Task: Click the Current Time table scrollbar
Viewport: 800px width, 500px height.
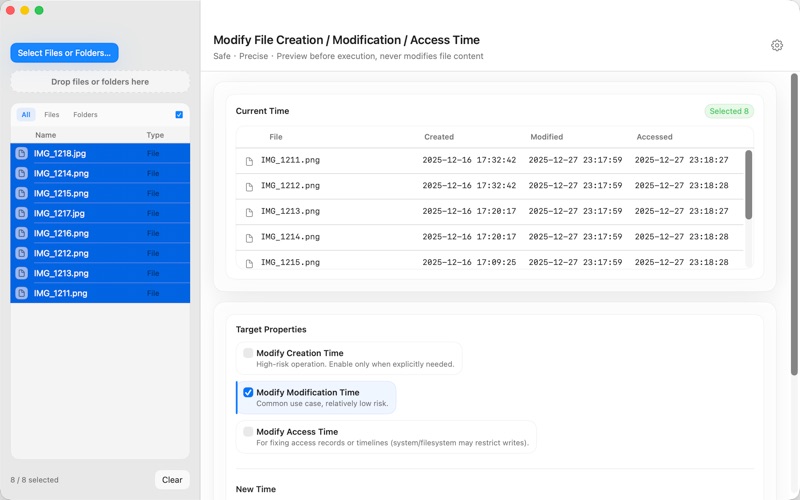Action: (748, 185)
